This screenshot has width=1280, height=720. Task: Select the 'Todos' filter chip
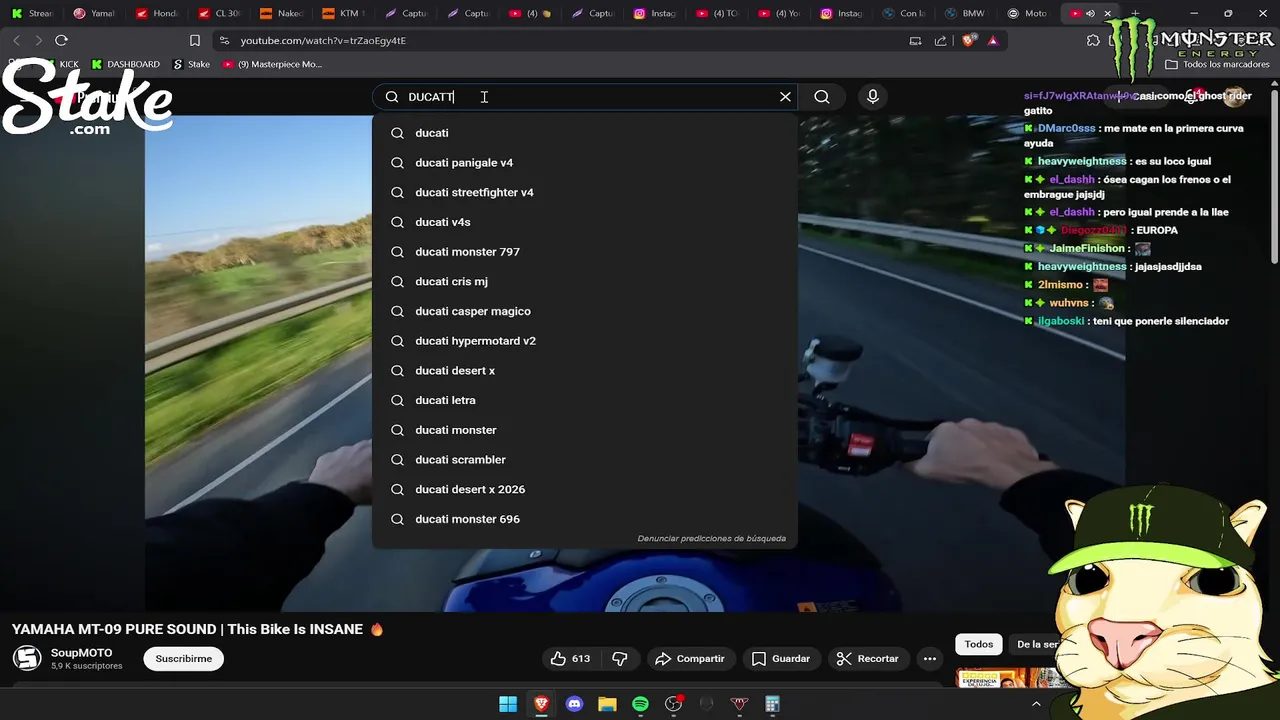coord(979,644)
